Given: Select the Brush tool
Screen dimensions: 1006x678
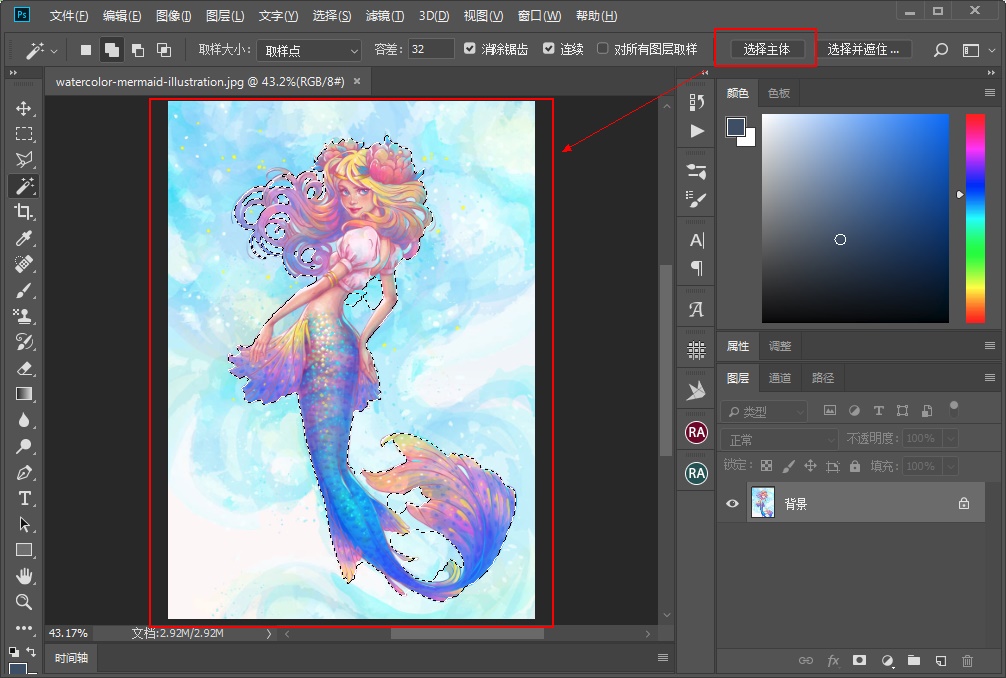Looking at the screenshot, I should point(24,290).
